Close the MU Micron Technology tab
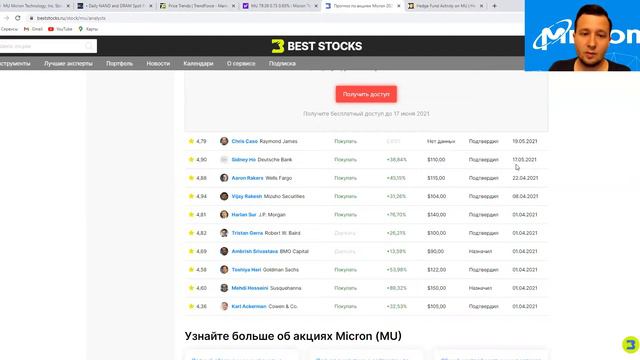Viewport: 640px width, 360px height. [68, 6]
